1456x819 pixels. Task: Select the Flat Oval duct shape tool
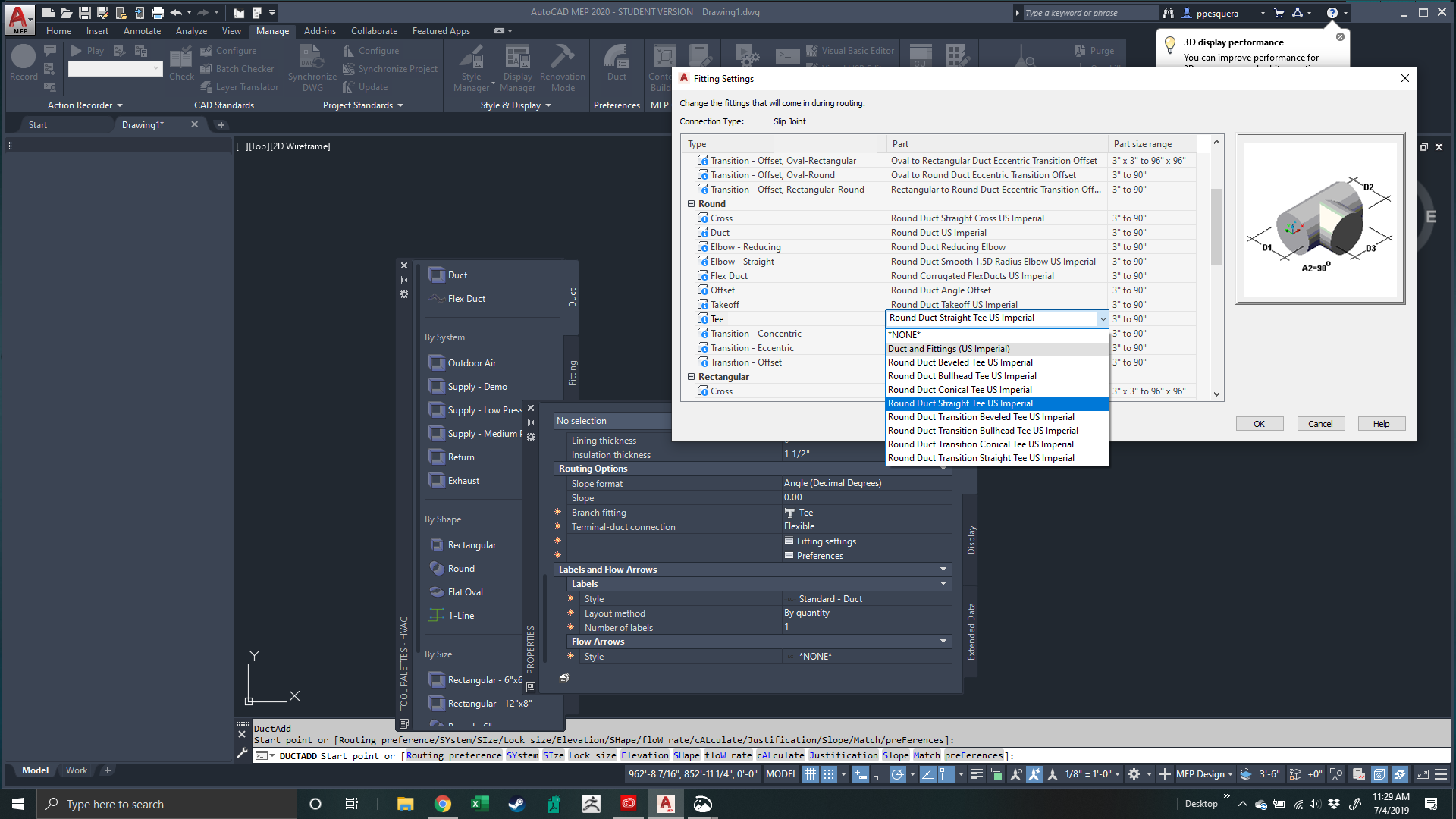(456, 591)
